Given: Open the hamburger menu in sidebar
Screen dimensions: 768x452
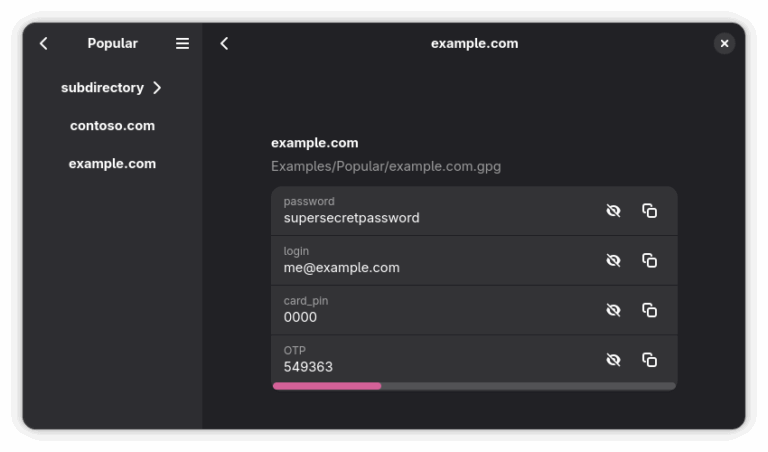Looking at the screenshot, I should [182, 44].
